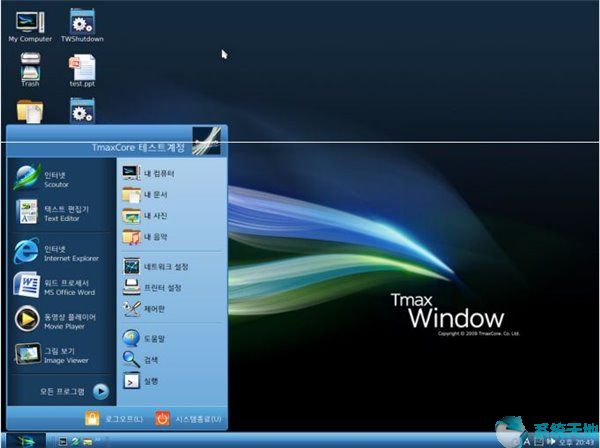Open the My Computer desktop icon
The height and width of the screenshot is (448, 600).
click(30, 26)
